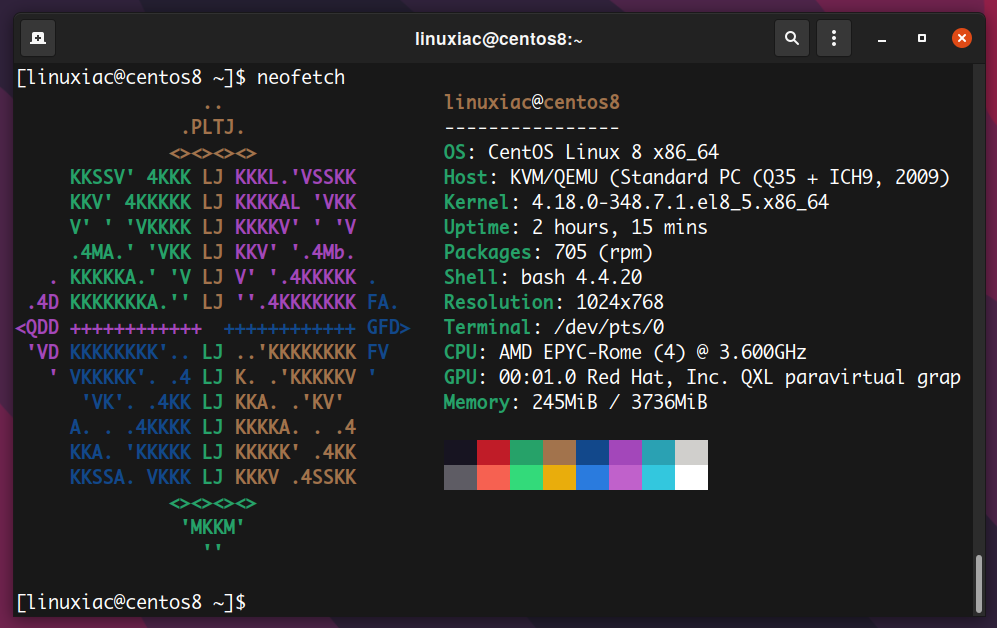
Task: Click the dark green color block
Action: [526, 453]
